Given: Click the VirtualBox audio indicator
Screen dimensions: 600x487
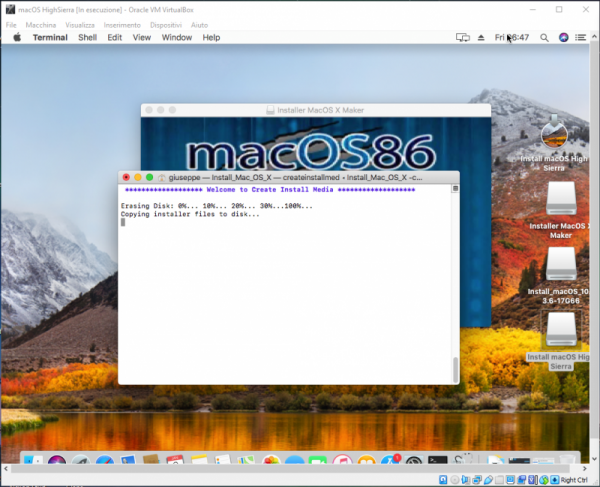Looking at the screenshot, I should tap(465, 480).
